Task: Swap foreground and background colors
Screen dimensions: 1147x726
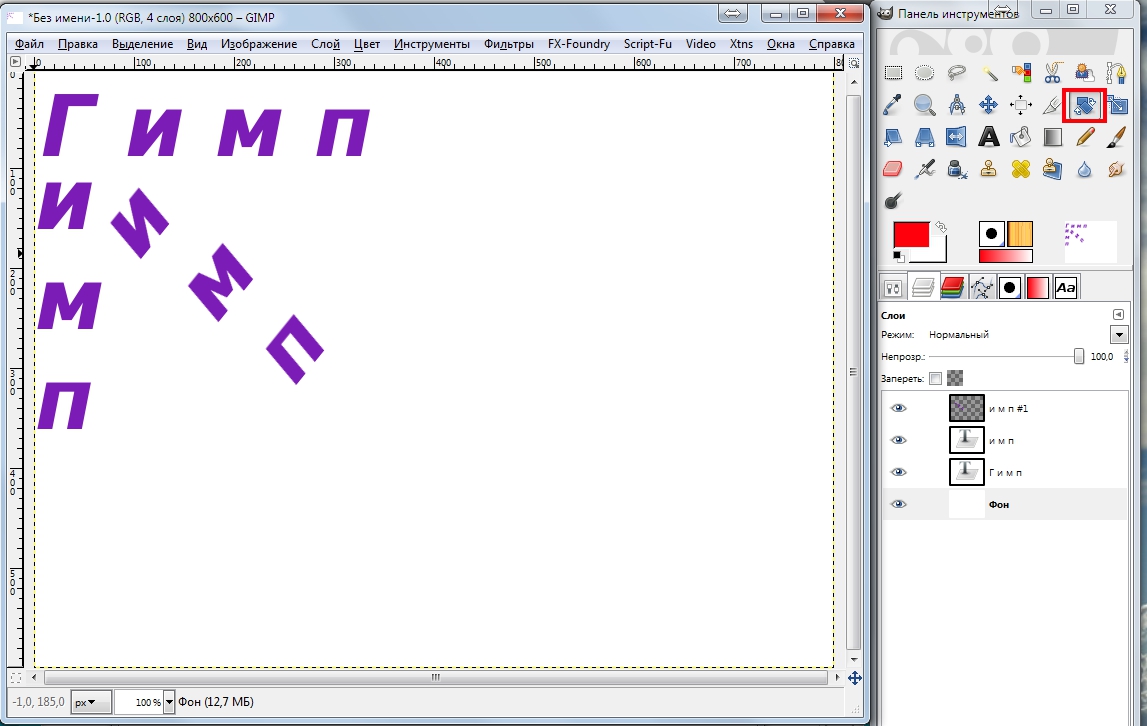Action: [941, 228]
